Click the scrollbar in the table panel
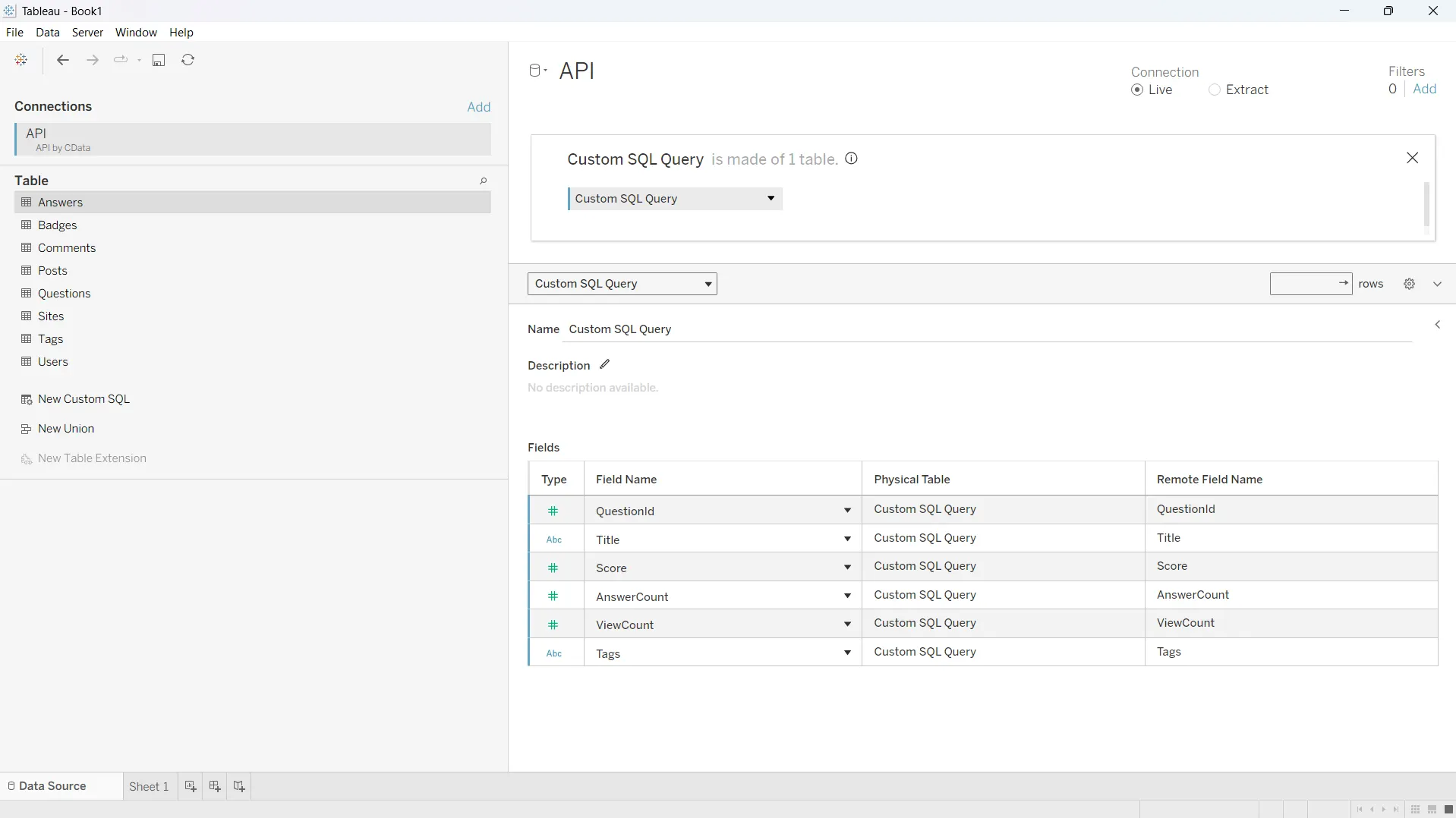The image size is (1456, 818). point(1426,203)
